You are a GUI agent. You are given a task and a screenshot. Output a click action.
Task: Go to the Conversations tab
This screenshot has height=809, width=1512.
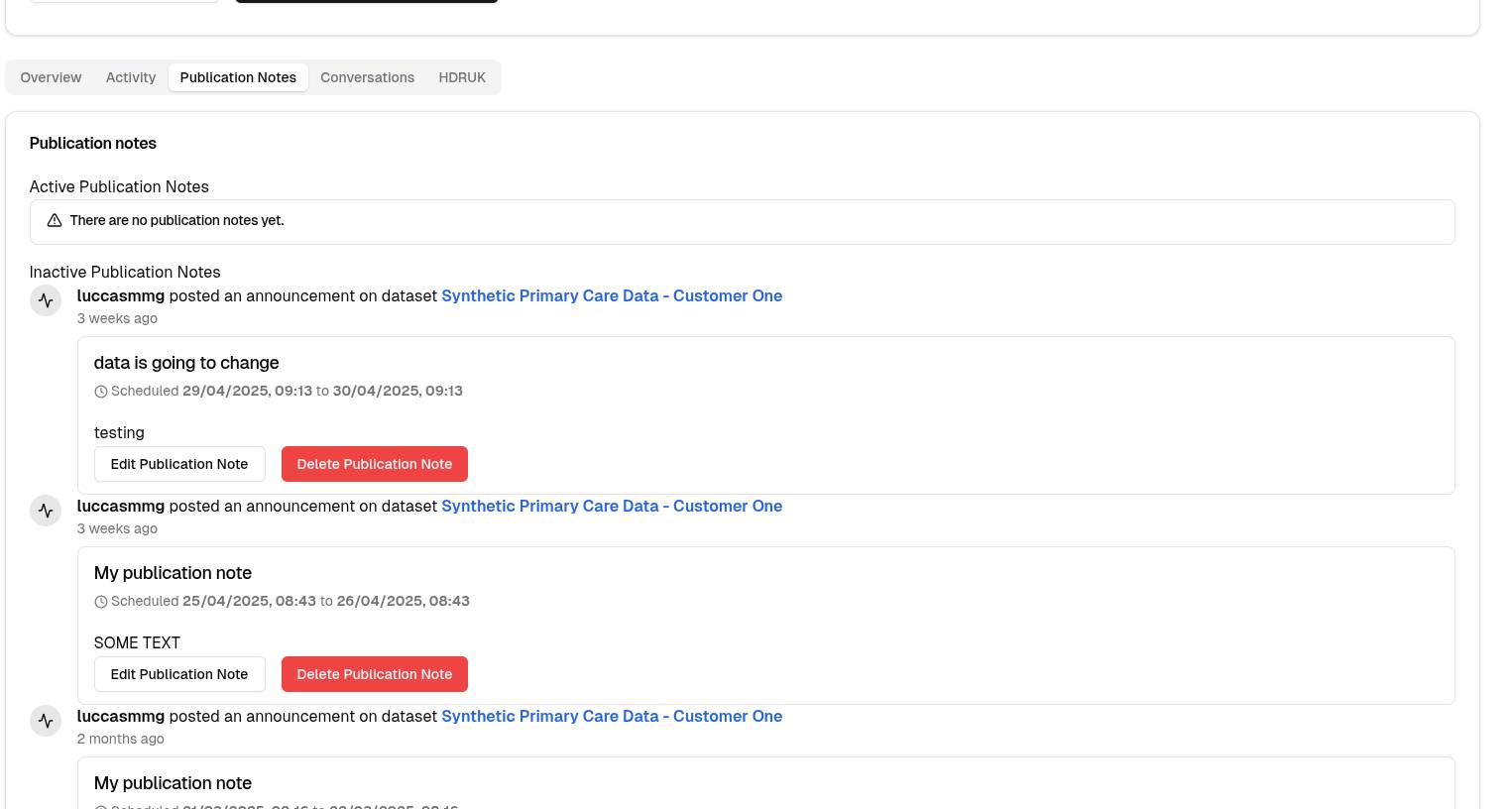pos(367,77)
